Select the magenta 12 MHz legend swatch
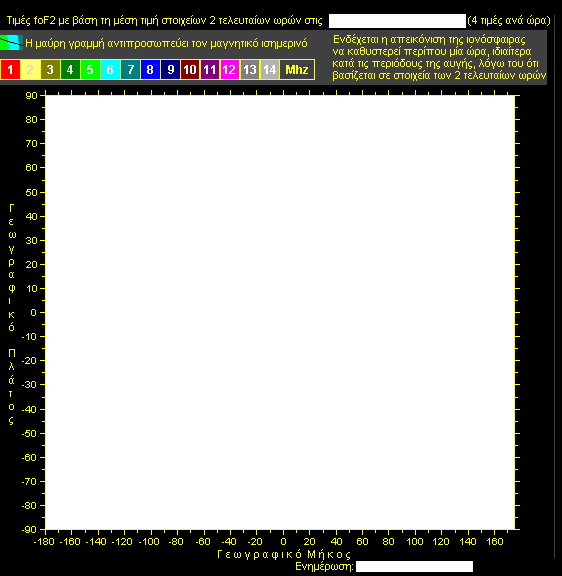Image resolution: width=562 pixels, height=576 pixels. point(230,69)
